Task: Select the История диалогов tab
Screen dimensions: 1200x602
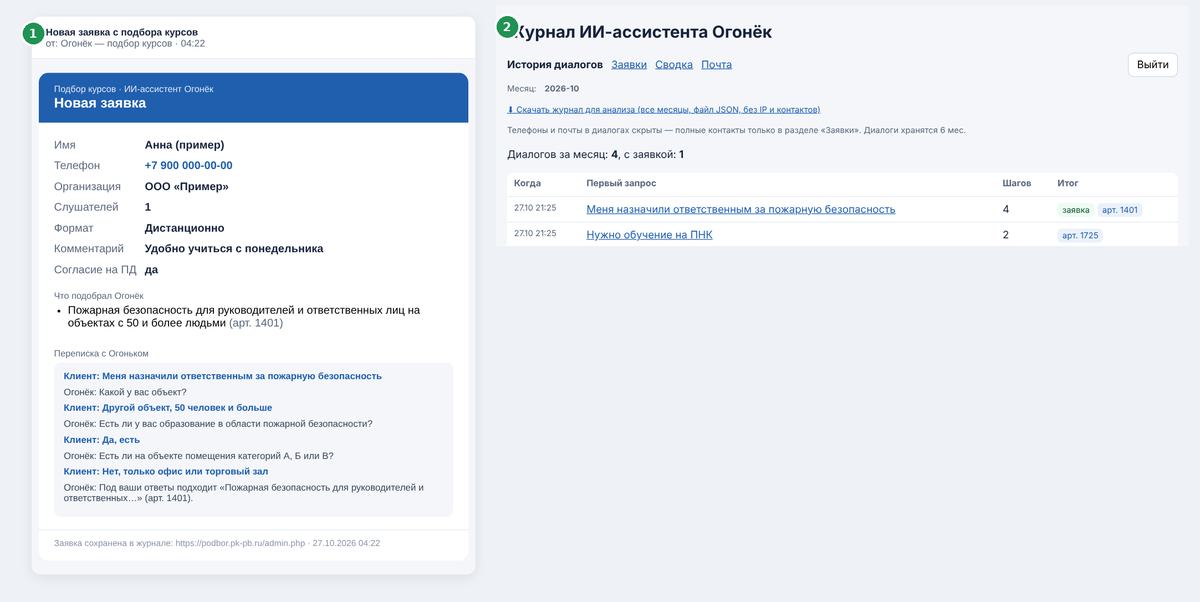Action: click(x=555, y=64)
